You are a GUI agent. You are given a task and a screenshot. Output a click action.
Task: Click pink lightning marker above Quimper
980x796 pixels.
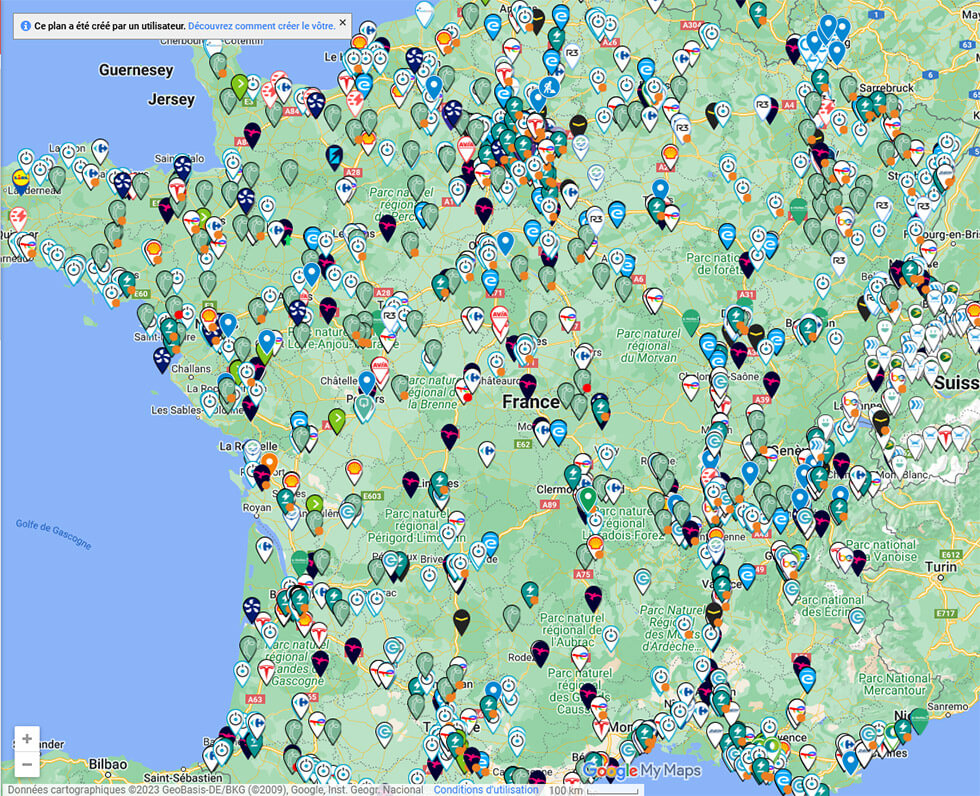click(17, 217)
